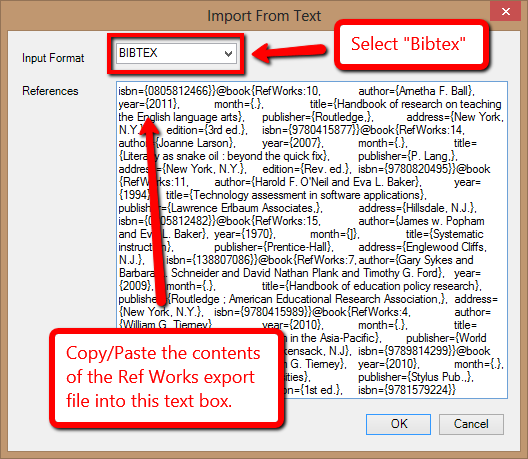Click the "Import From Text" title bar text
528x459 pixels.
264,16
